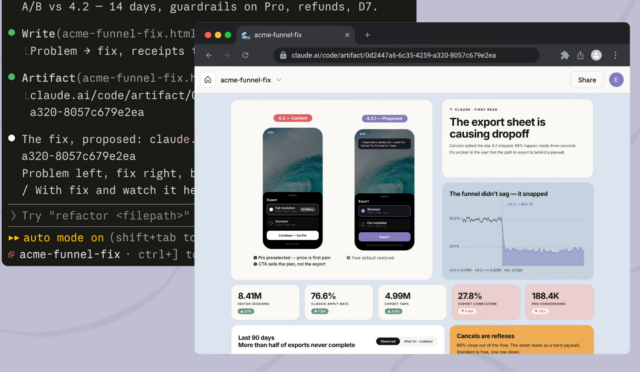Open the purple E user avatar
This screenshot has height=372, width=640.
pyautogui.click(x=616, y=80)
